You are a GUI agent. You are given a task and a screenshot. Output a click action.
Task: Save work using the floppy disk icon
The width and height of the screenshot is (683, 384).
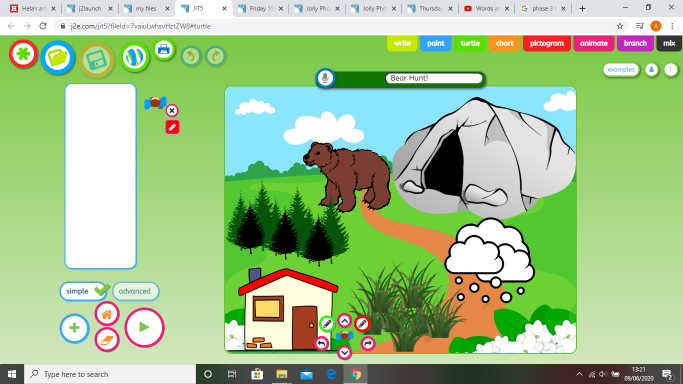point(96,60)
